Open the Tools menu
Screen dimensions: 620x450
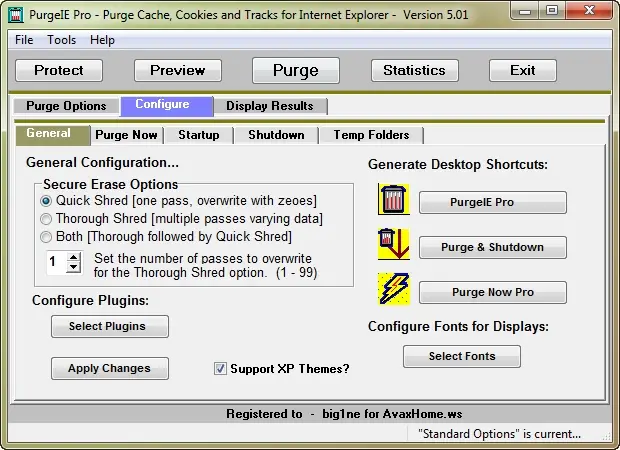(61, 40)
